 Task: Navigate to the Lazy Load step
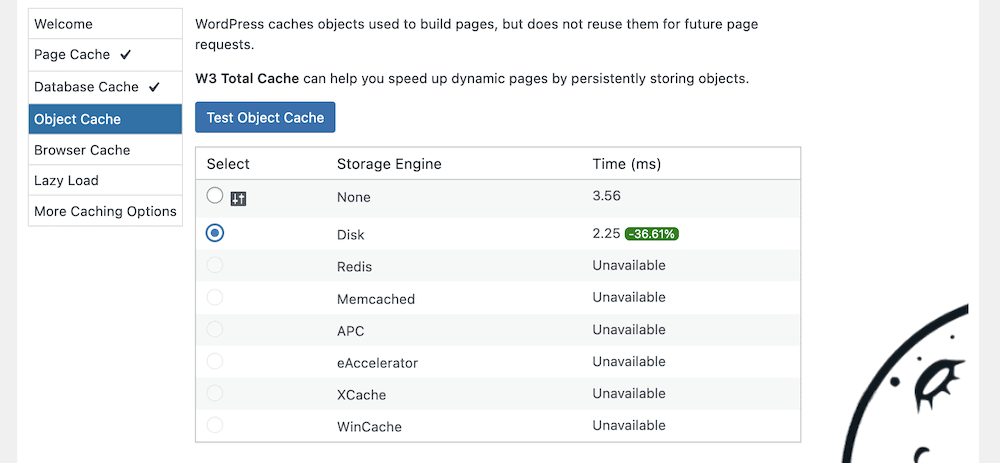coord(66,181)
